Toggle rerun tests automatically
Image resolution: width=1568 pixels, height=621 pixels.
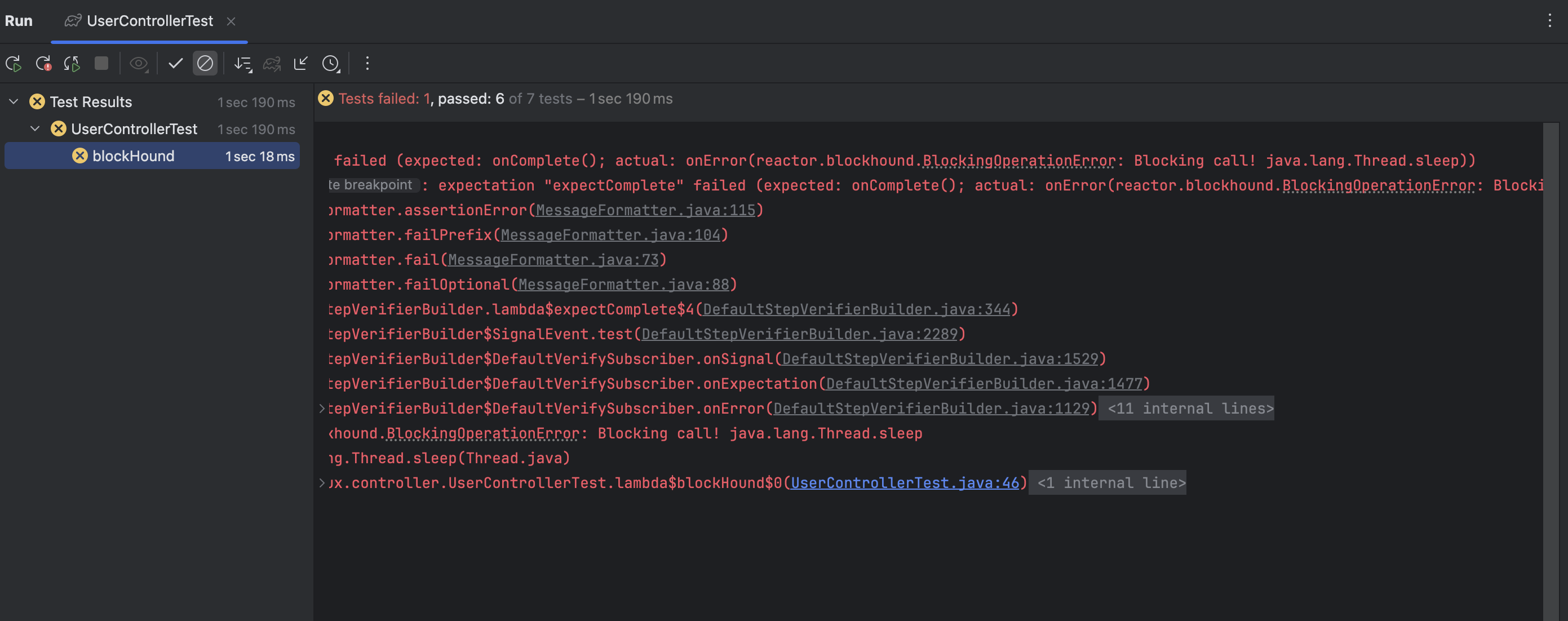(72, 63)
